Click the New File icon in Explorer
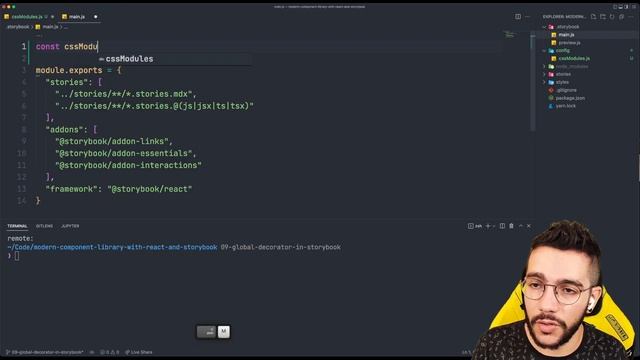640x360 pixels. 593,17
